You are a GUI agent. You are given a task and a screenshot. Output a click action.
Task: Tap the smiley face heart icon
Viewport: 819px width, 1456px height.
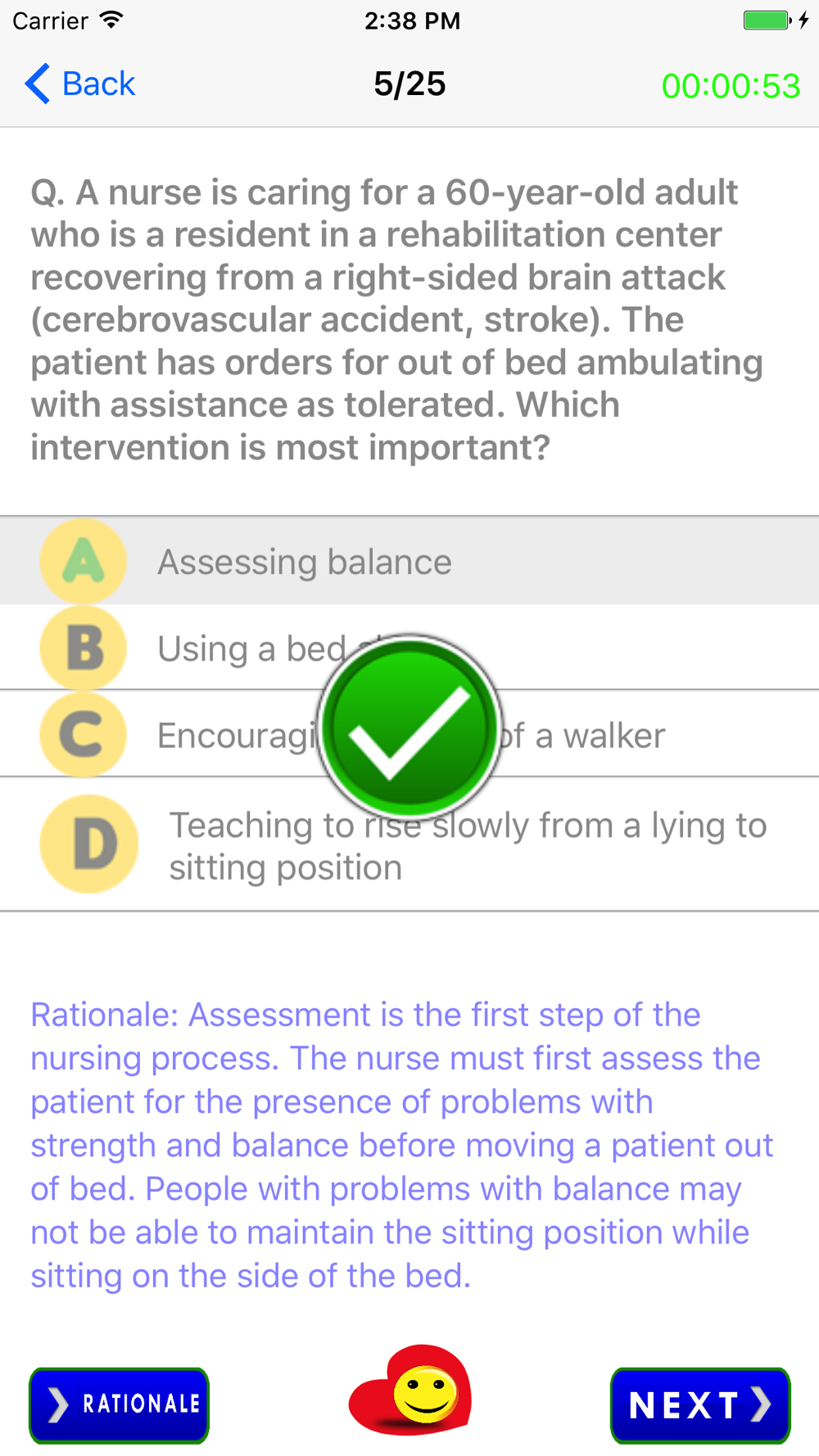410,1390
